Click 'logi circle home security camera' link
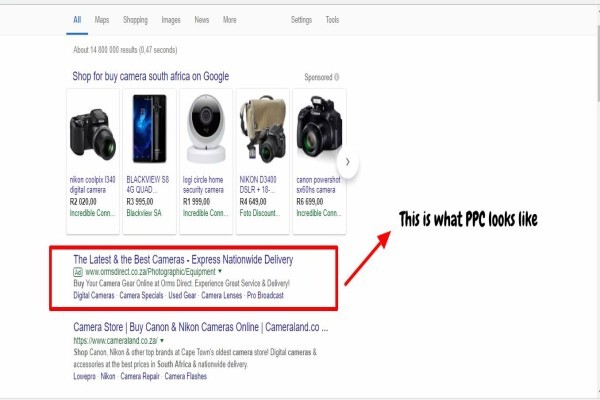The height and width of the screenshot is (400, 600). pos(203,184)
